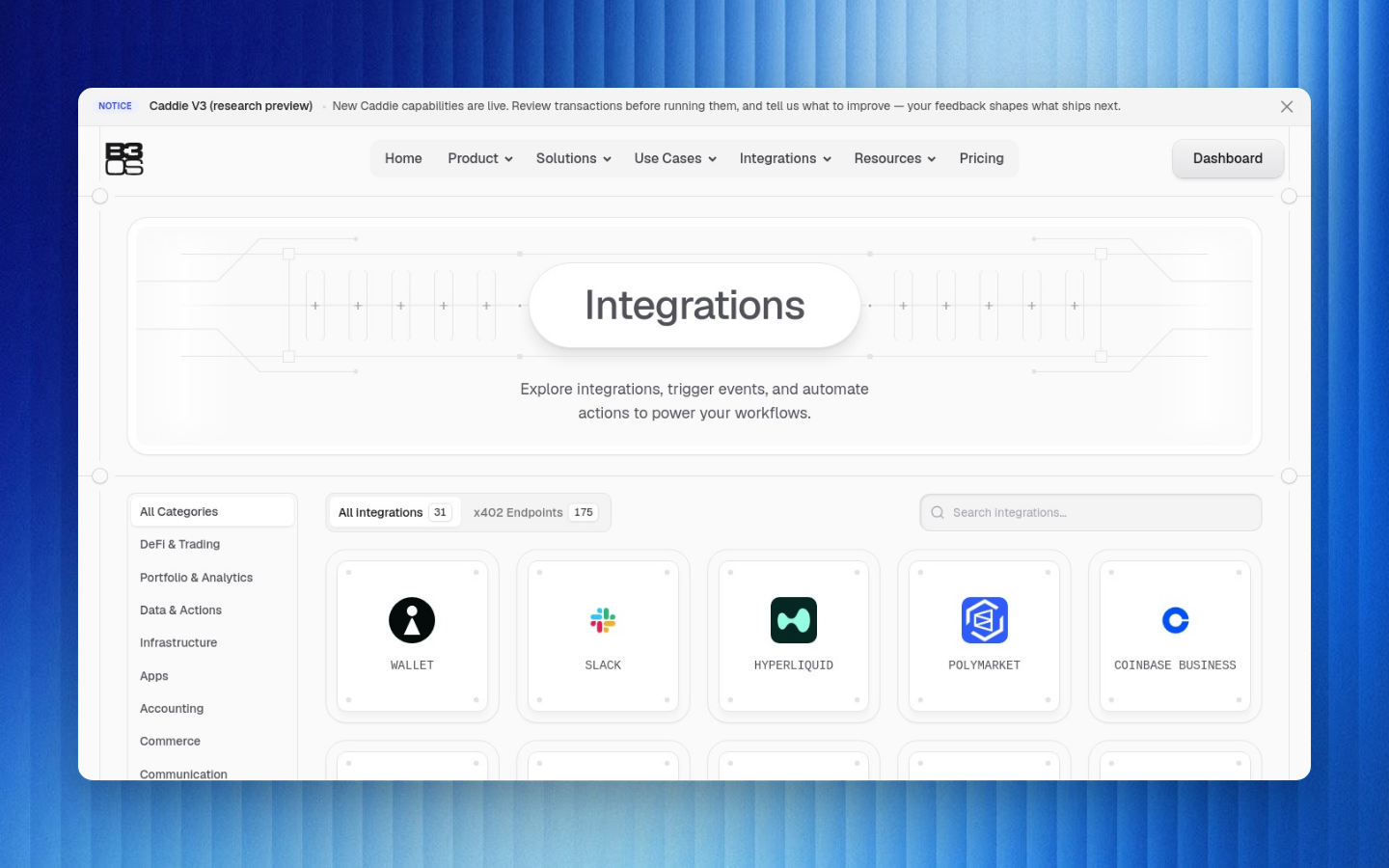
Task: Open the Polymarket integration icon
Action: pyautogui.click(x=985, y=620)
